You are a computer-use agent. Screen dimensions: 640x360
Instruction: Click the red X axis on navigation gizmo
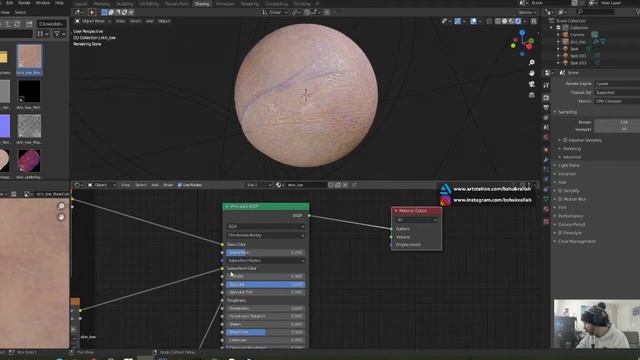coord(529,46)
